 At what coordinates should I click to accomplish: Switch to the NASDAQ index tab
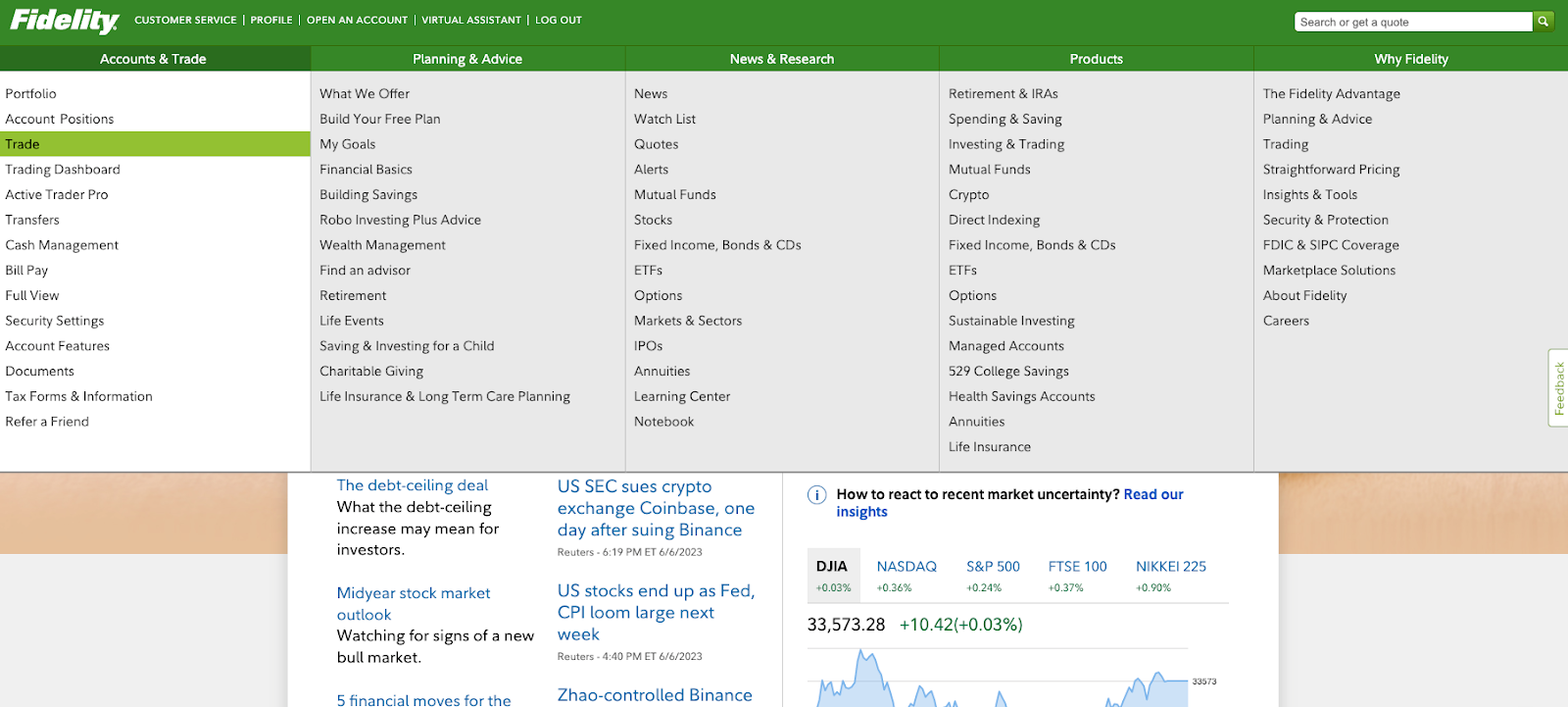click(906, 575)
